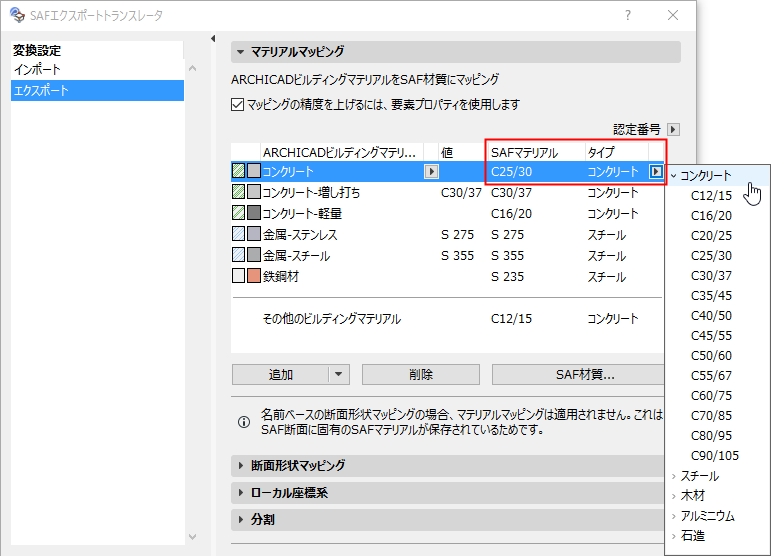The image size is (771, 556).
Task: Choose C20/25 from the material popup
Action: 711,235
